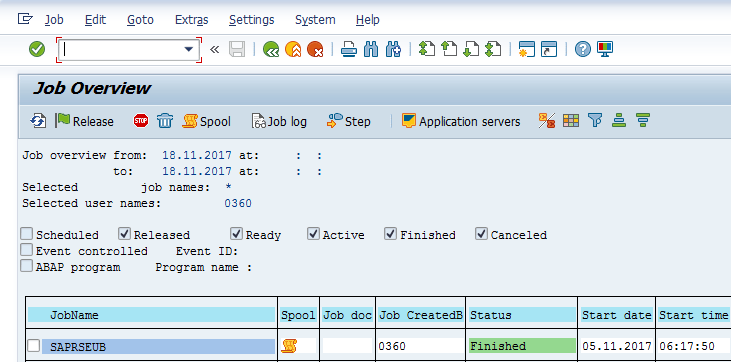This screenshot has height=362, width=731.
Task: Click the 05.11.2017 start date cell
Action: click(617, 346)
